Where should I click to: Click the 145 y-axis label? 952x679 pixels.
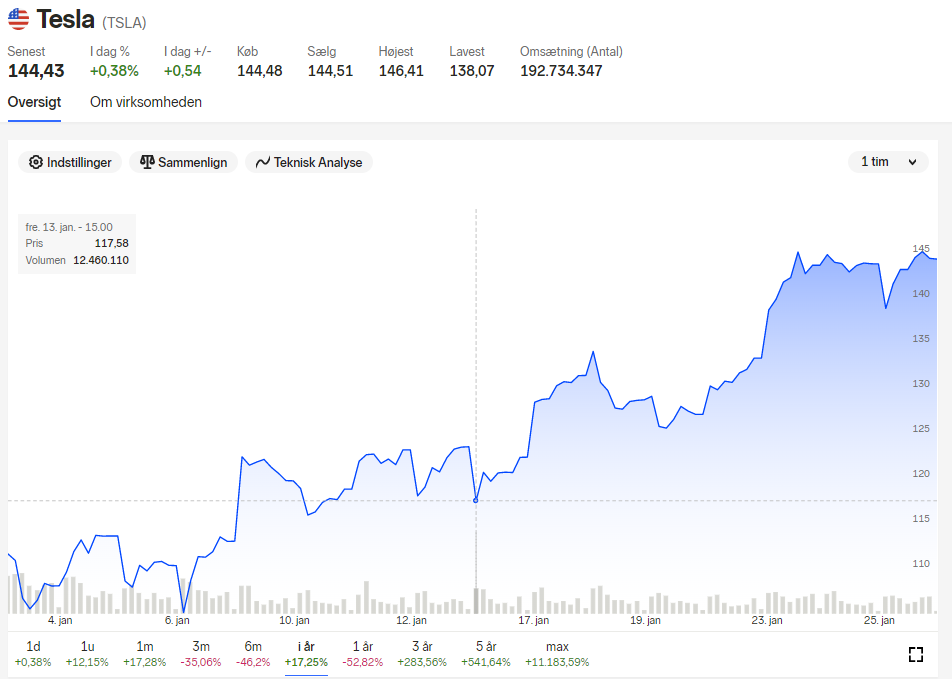coord(921,248)
